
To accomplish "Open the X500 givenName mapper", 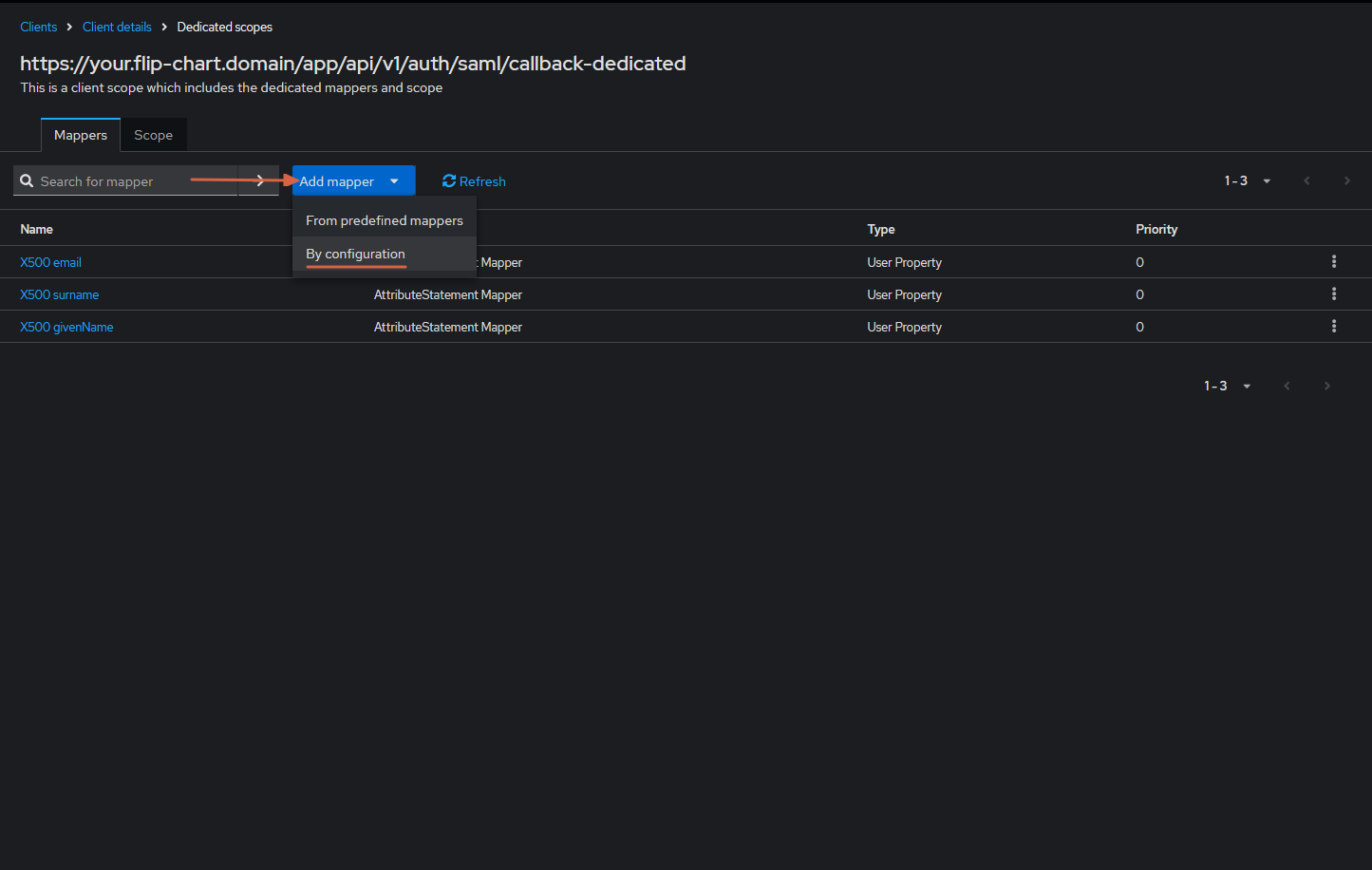I will pos(66,327).
